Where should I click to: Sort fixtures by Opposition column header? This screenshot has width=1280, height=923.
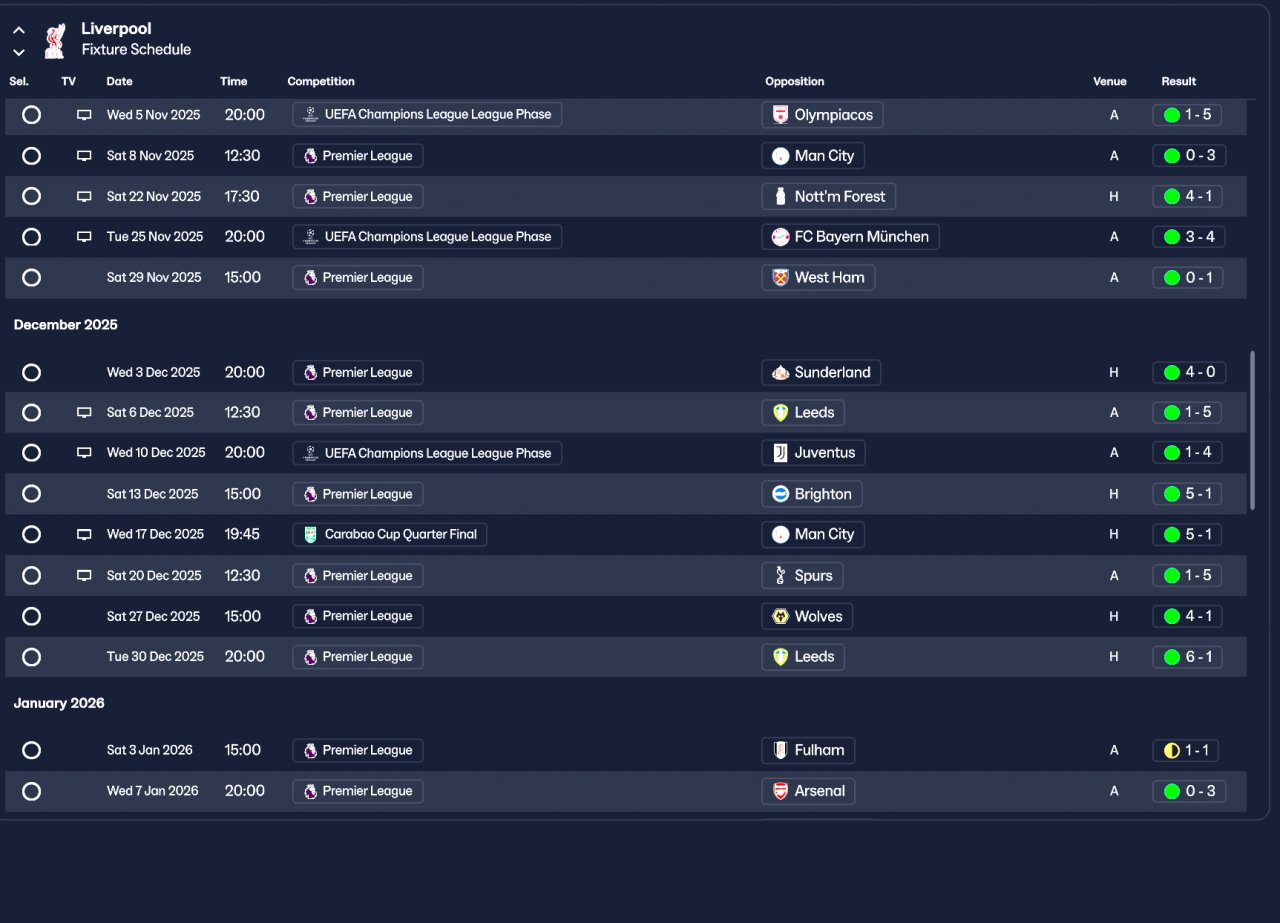pyautogui.click(x=795, y=81)
